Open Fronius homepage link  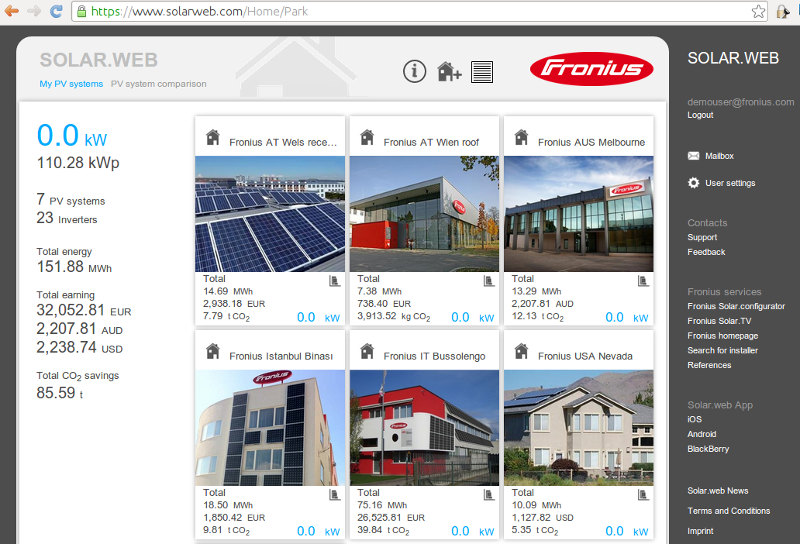coord(722,336)
